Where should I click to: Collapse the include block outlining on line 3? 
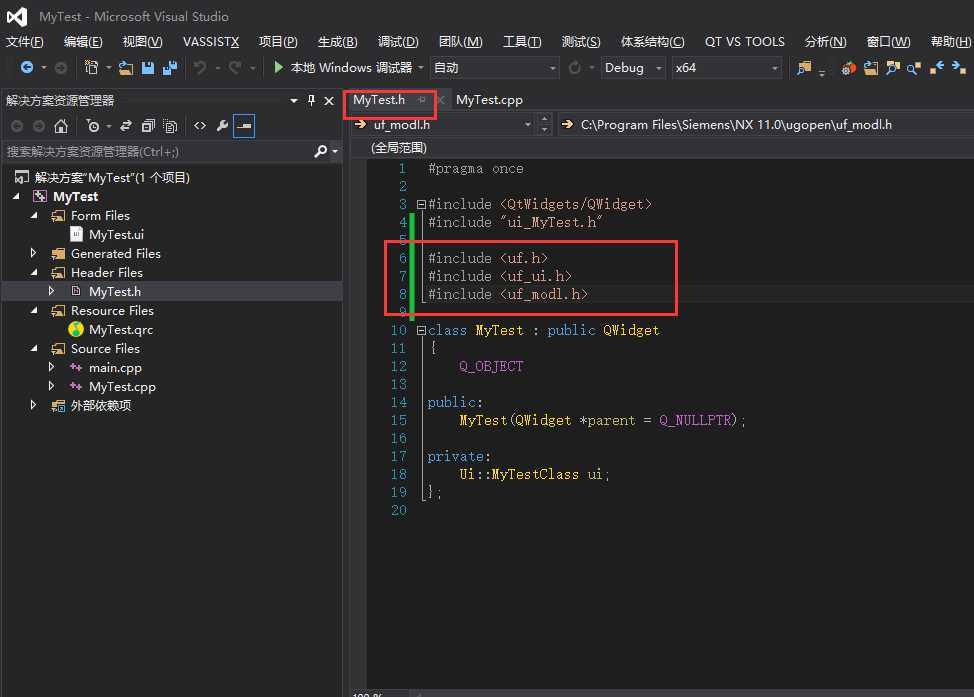tap(421, 204)
